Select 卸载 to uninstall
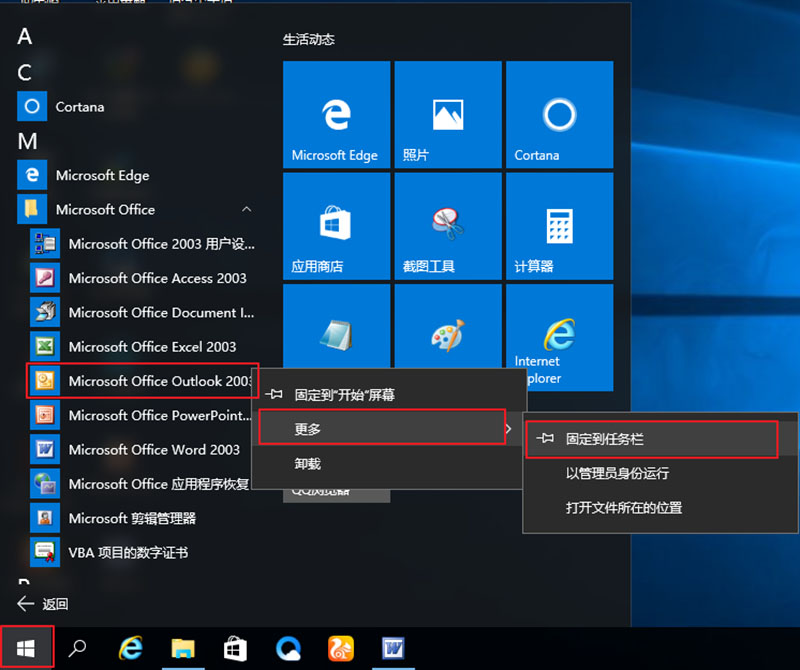 coord(390,463)
